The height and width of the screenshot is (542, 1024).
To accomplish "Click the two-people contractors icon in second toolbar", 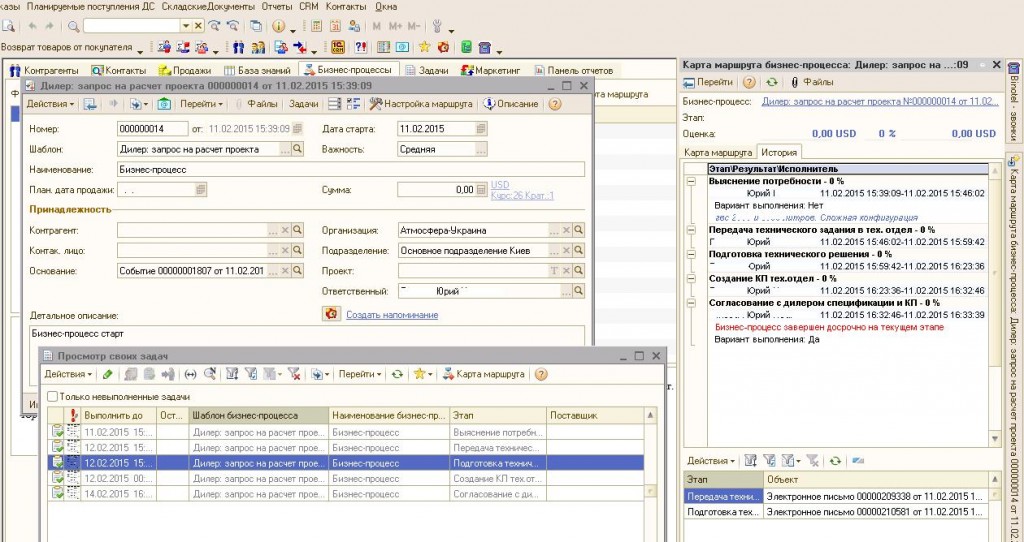I will [x=238, y=47].
